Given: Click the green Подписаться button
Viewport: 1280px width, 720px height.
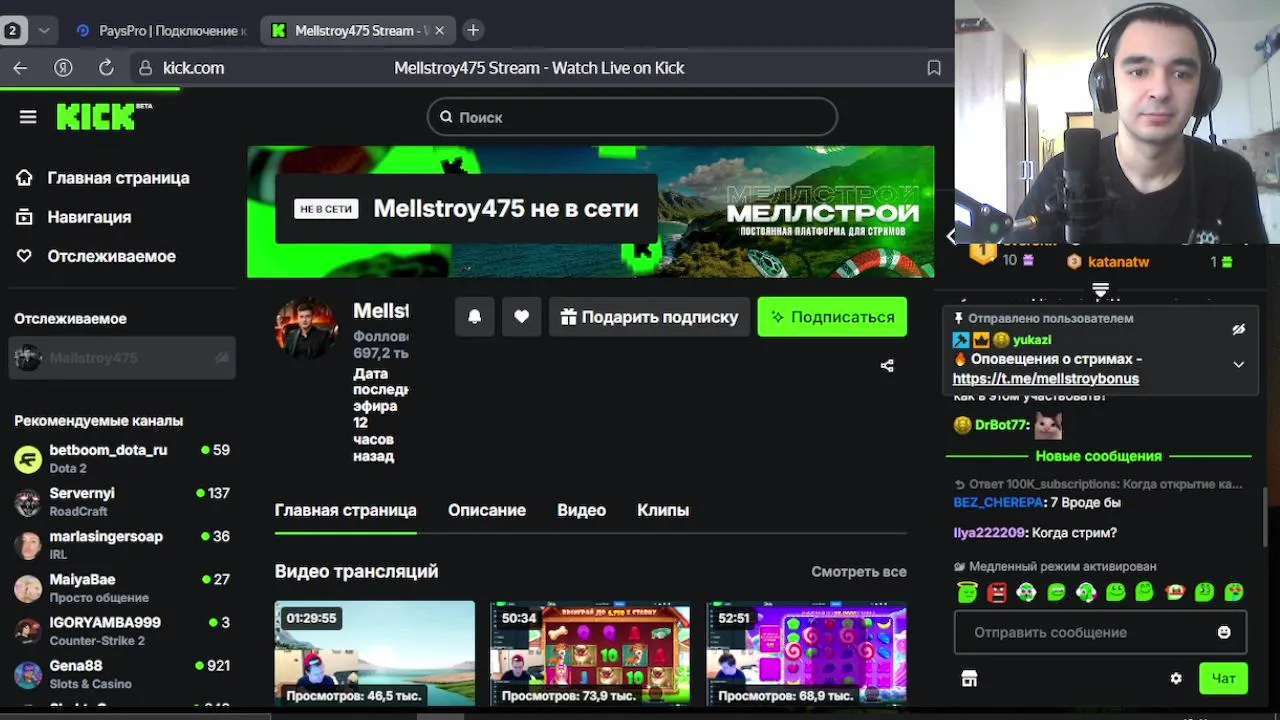Looking at the screenshot, I should (832, 317).
